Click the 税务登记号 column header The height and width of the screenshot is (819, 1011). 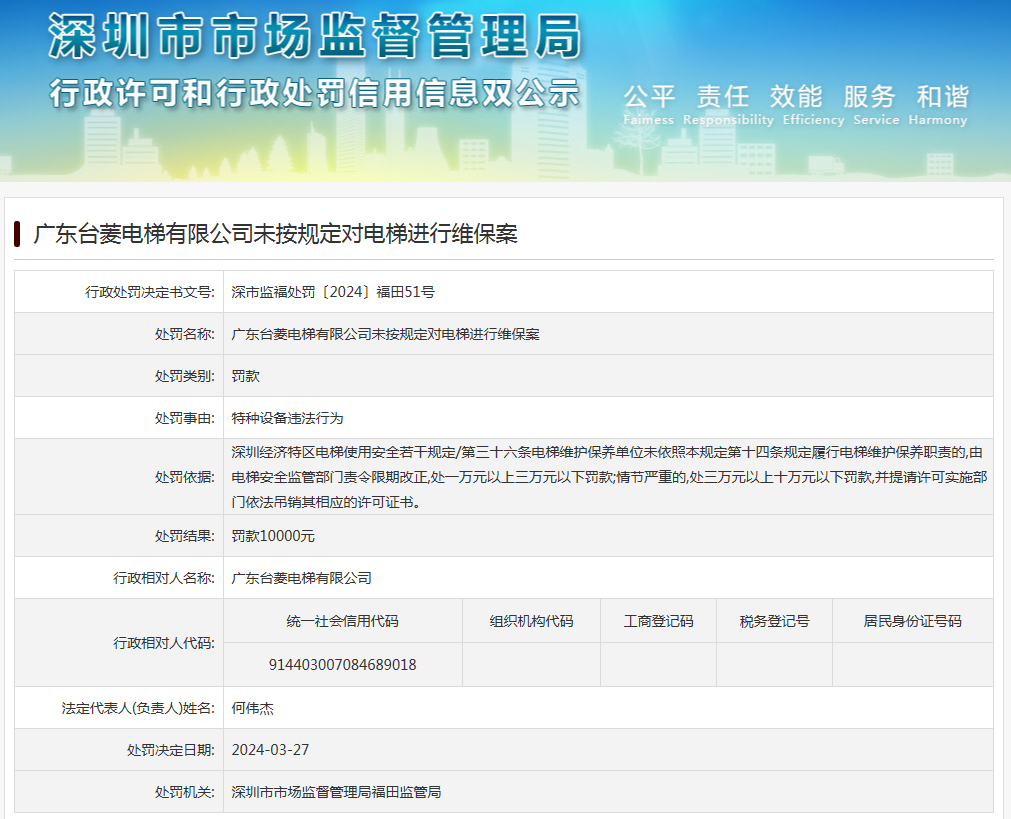[x=774, y=621]
